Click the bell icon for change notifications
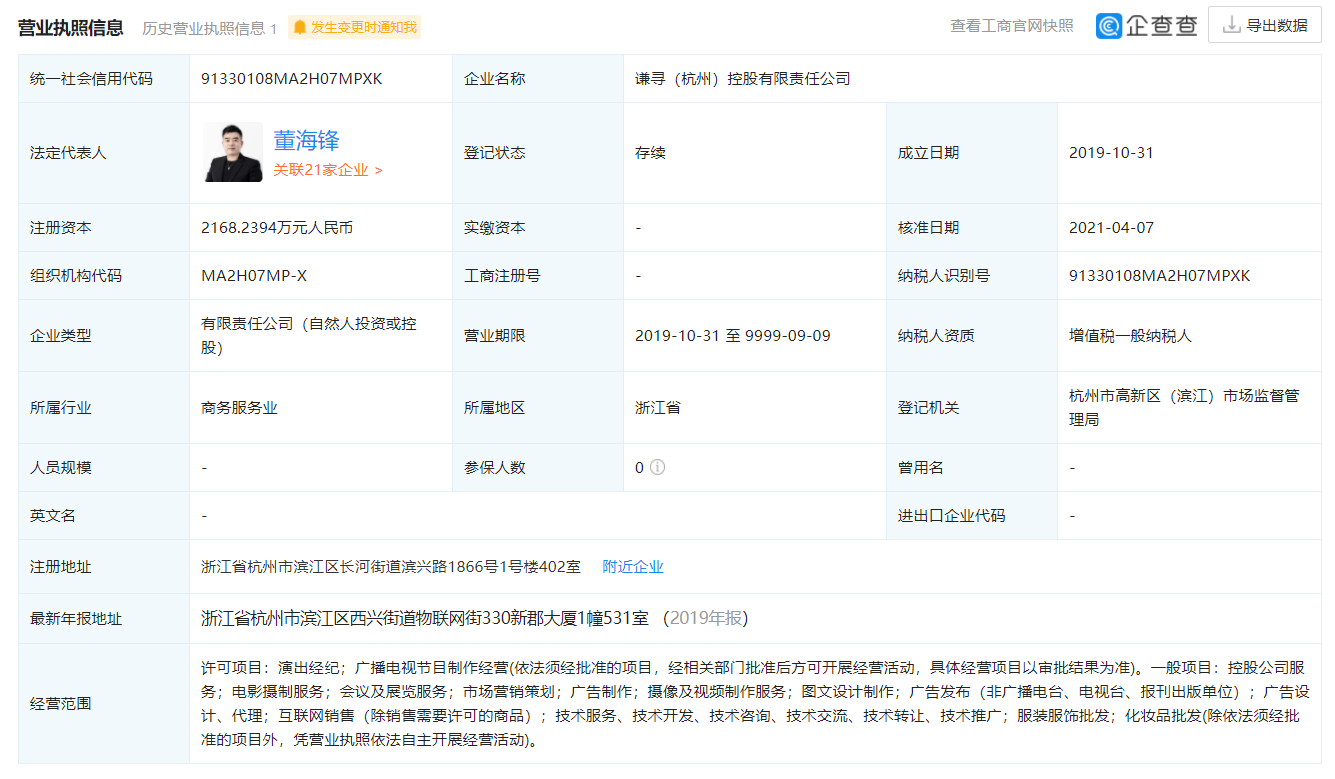 point(300,27)
